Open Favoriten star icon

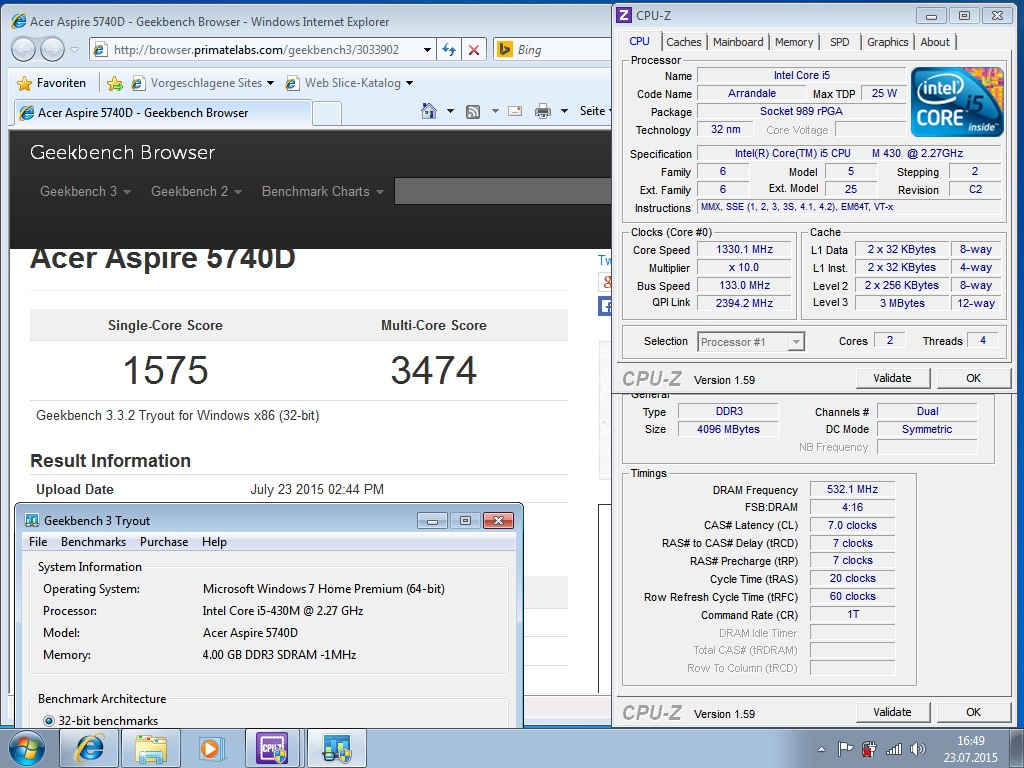24,83
